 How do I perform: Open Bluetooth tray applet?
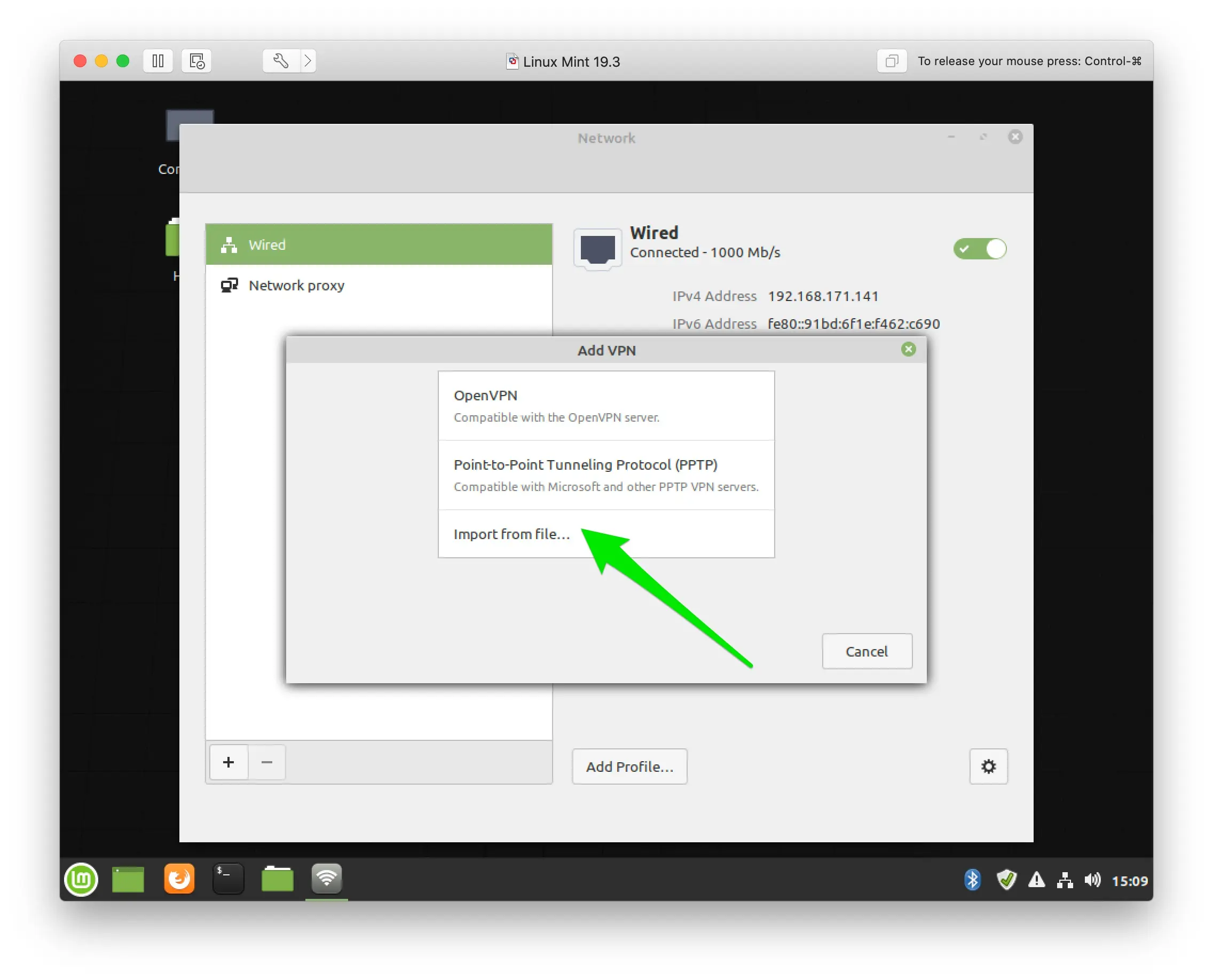coord(972,880)
